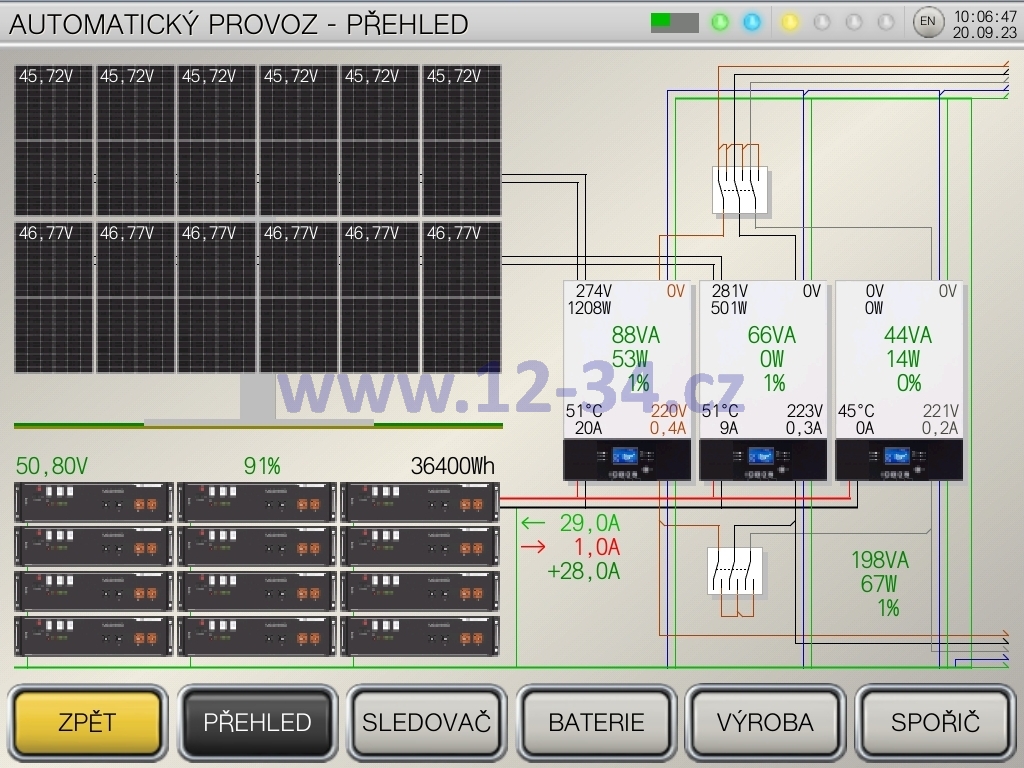Click the yellow status indicator light
Viewport: 1024px width, 768px height.
[x=790, y=22]
